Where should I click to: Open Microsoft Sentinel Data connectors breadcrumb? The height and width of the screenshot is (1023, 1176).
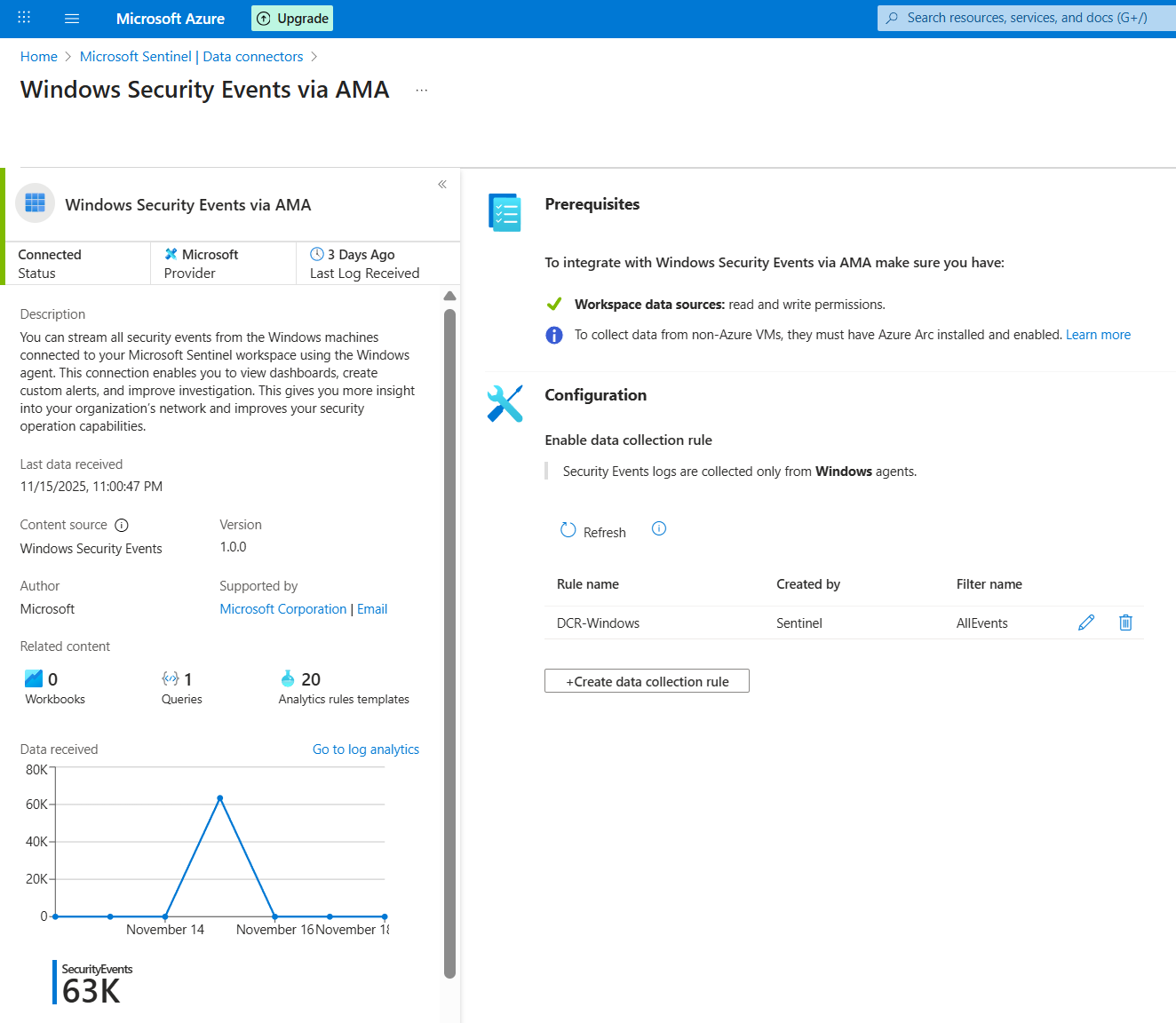click(x=191, y=56)
